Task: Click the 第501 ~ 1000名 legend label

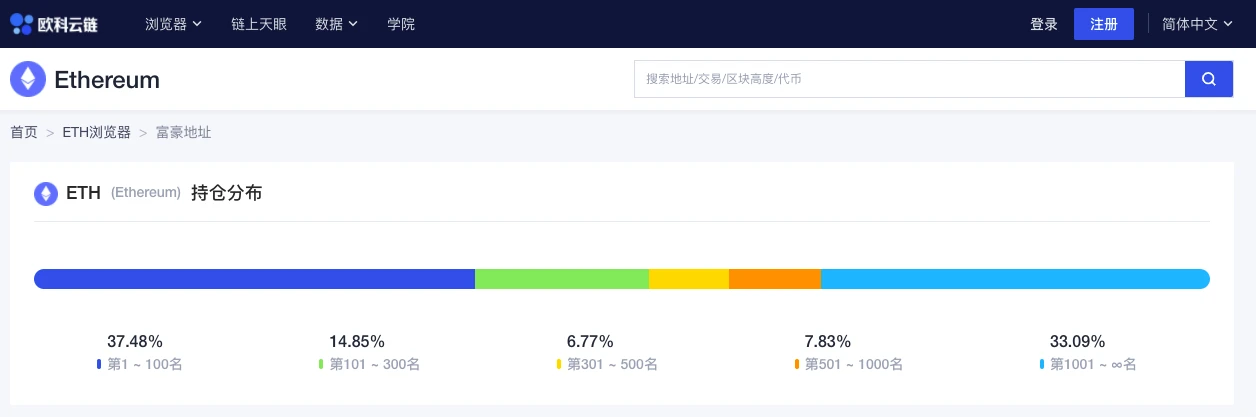Action: tap(854, 365)
